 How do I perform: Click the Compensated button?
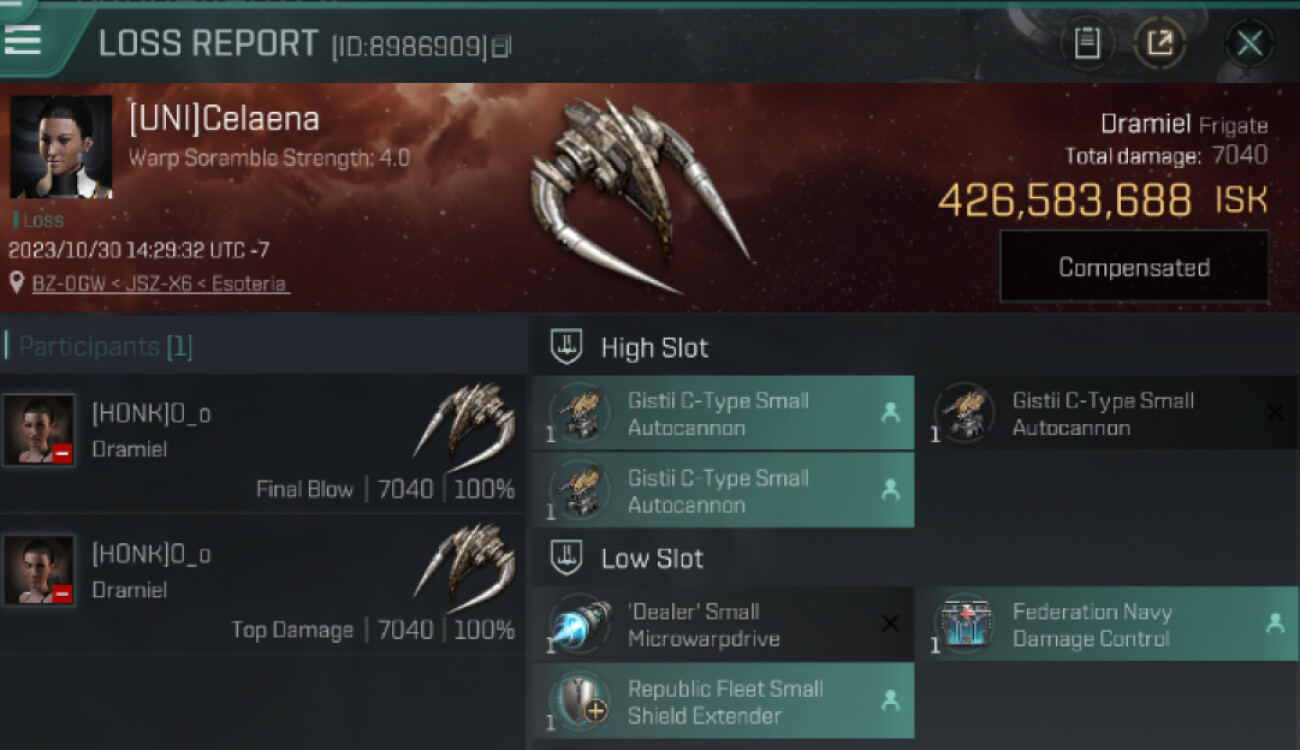pos(1134,267)
